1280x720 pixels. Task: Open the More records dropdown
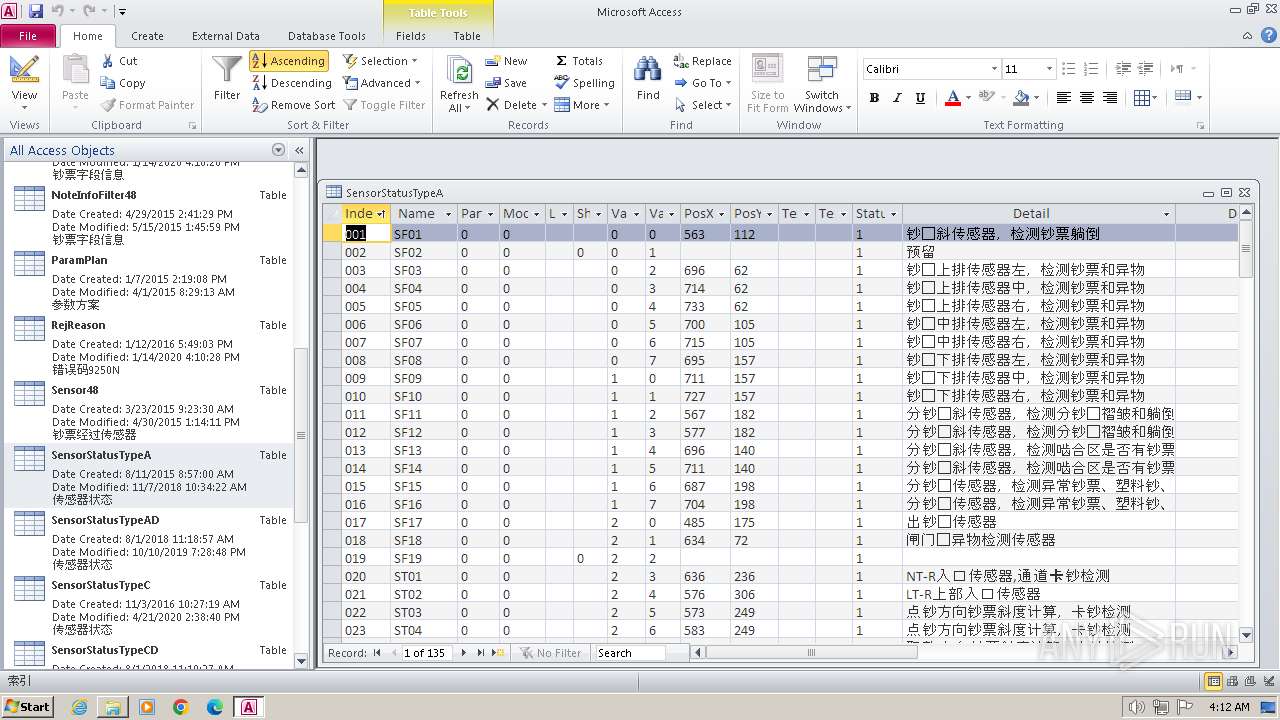(581, 105)
